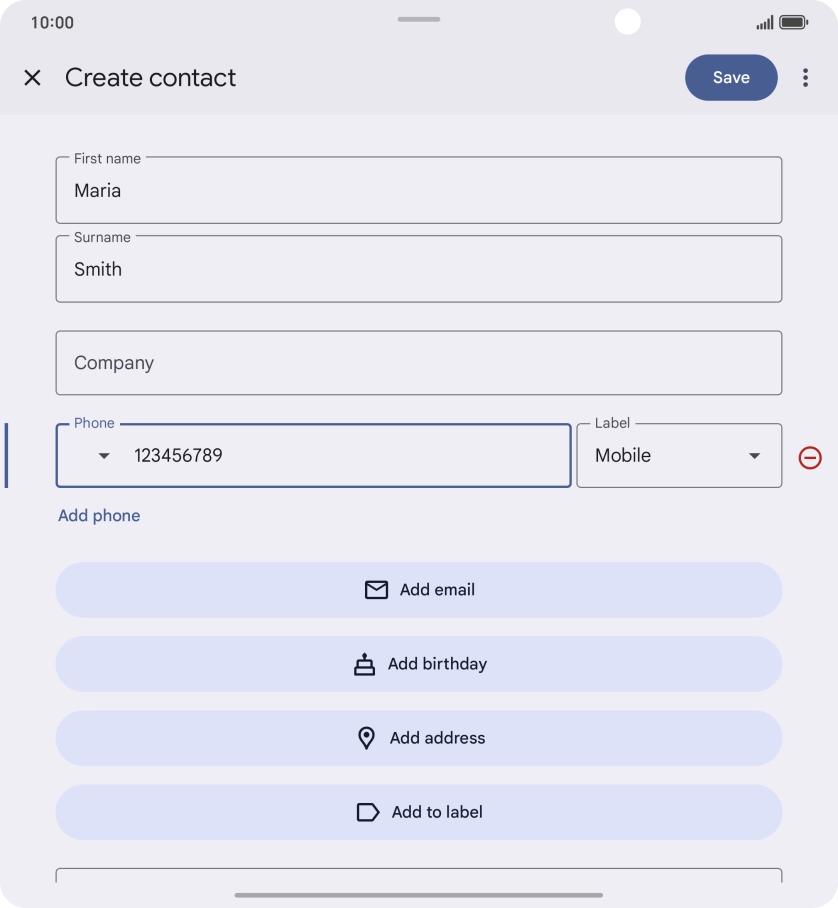Open the three-dot overflow menu

point(805,78)
